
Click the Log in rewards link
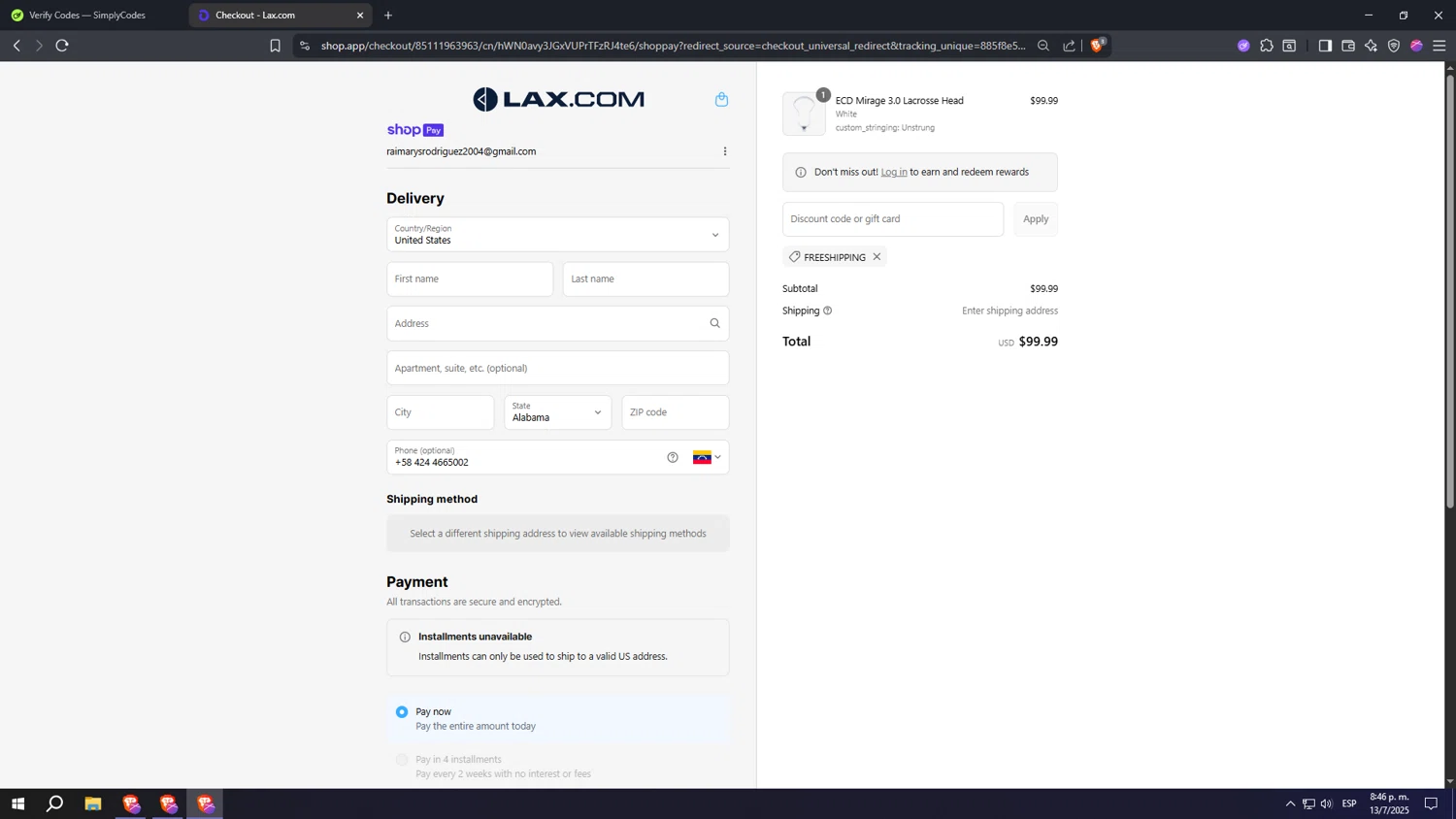point(894,172)
